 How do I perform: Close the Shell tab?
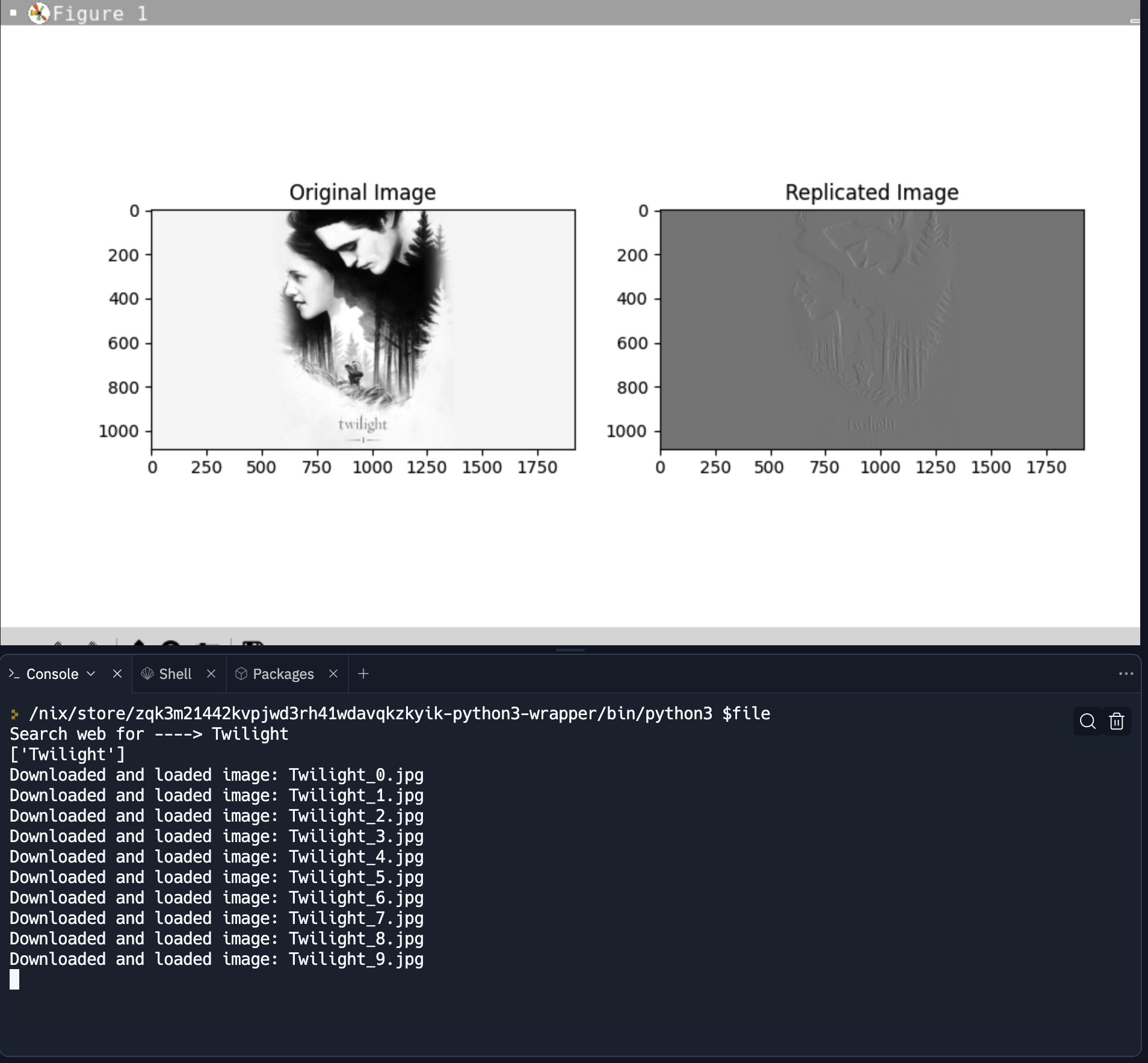click(x=211, y=674)
